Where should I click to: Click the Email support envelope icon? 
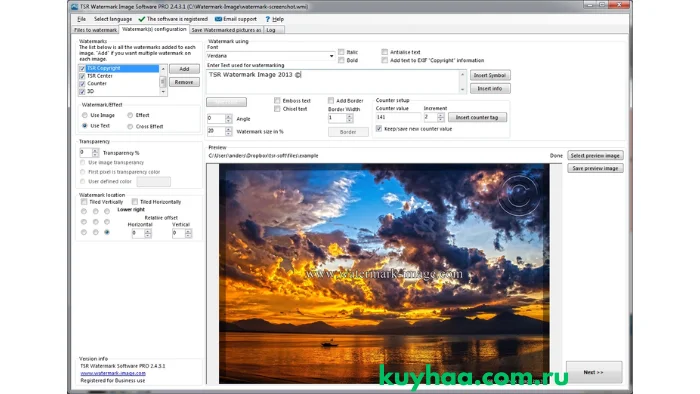pos(218,19)
